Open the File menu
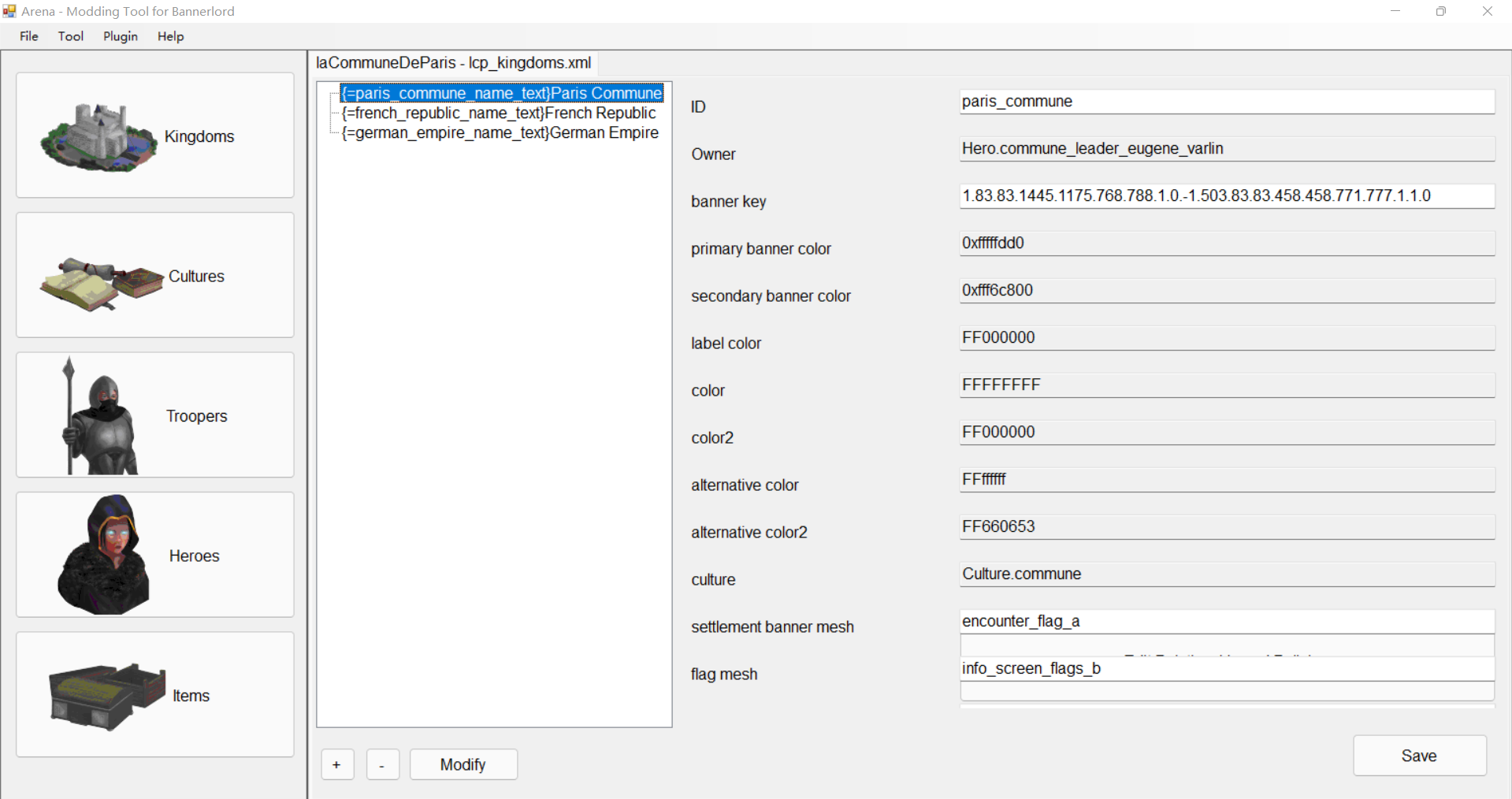 click(29, 36)
